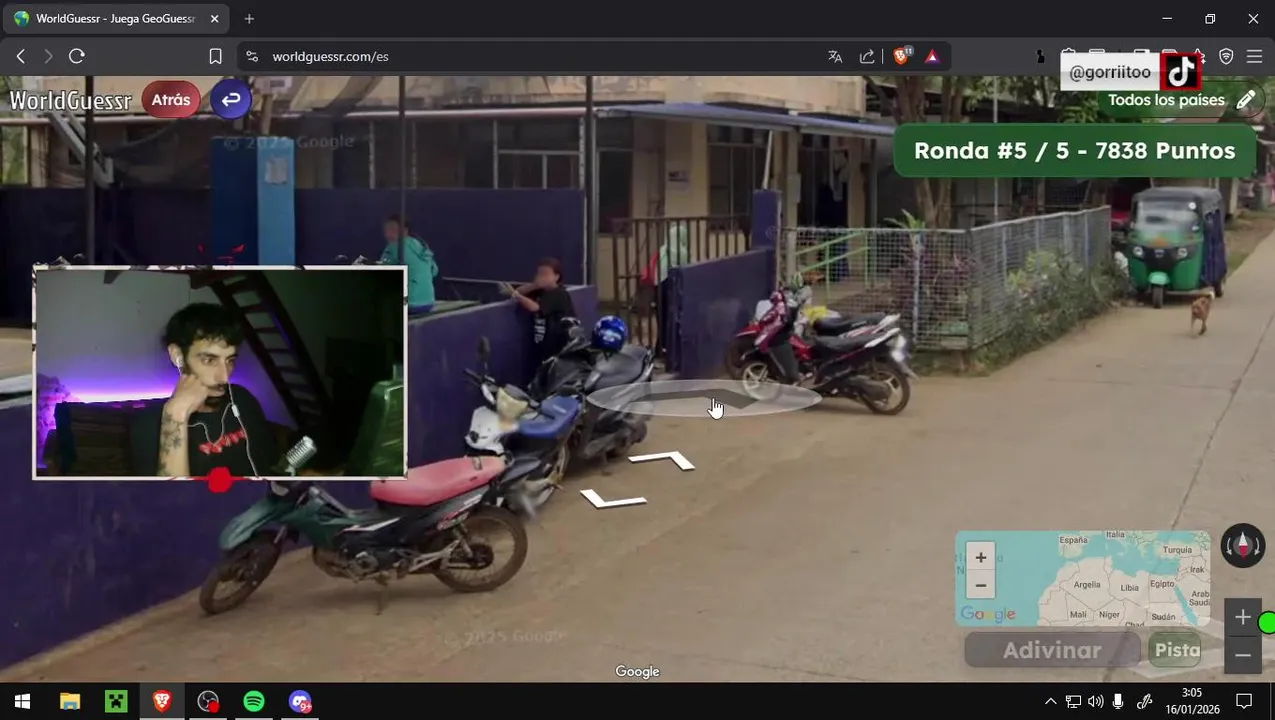
Task: Request a hint with Pista button
Action: [1177, 650]
